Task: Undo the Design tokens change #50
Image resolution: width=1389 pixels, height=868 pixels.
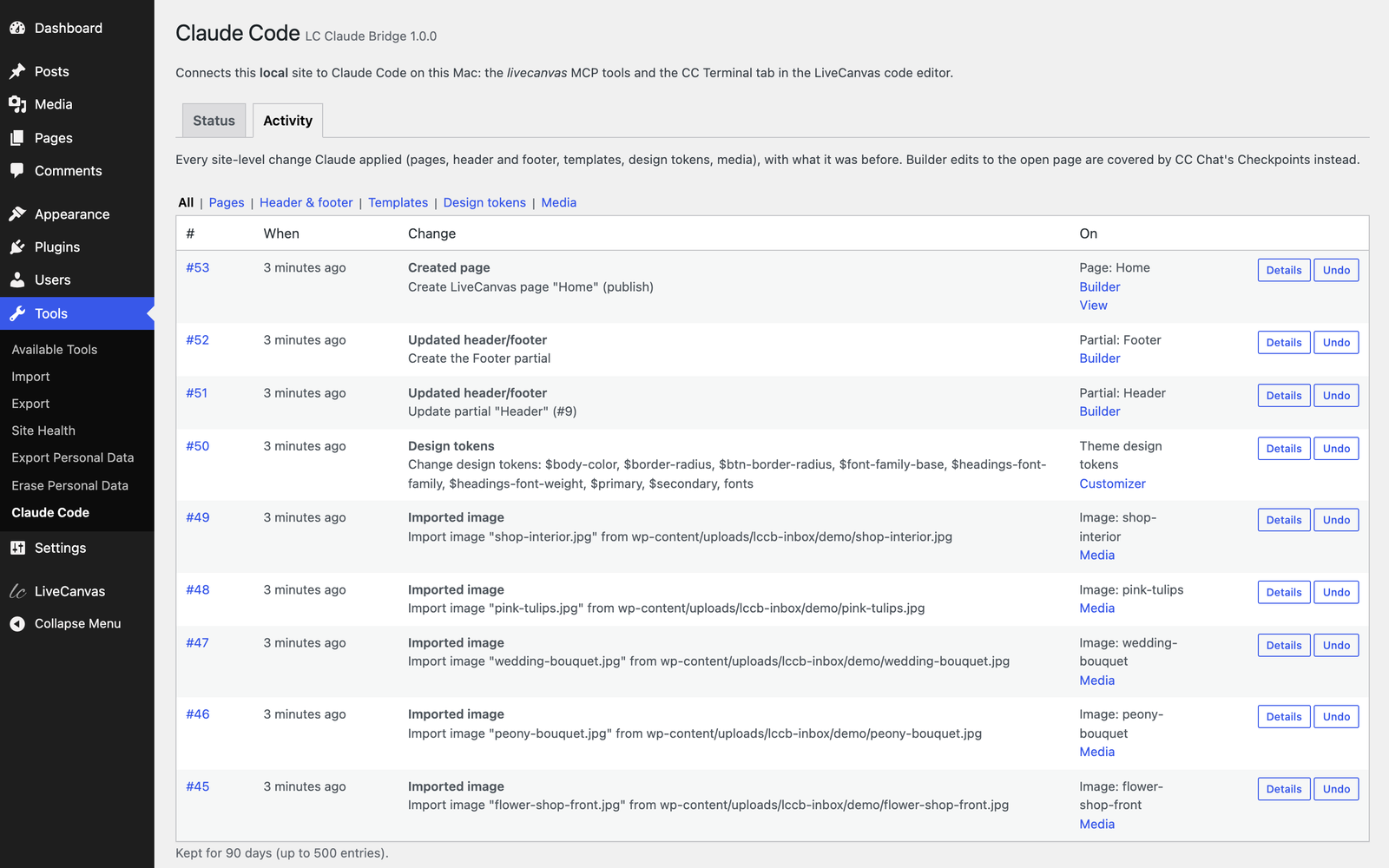Action: [1336, 449]
